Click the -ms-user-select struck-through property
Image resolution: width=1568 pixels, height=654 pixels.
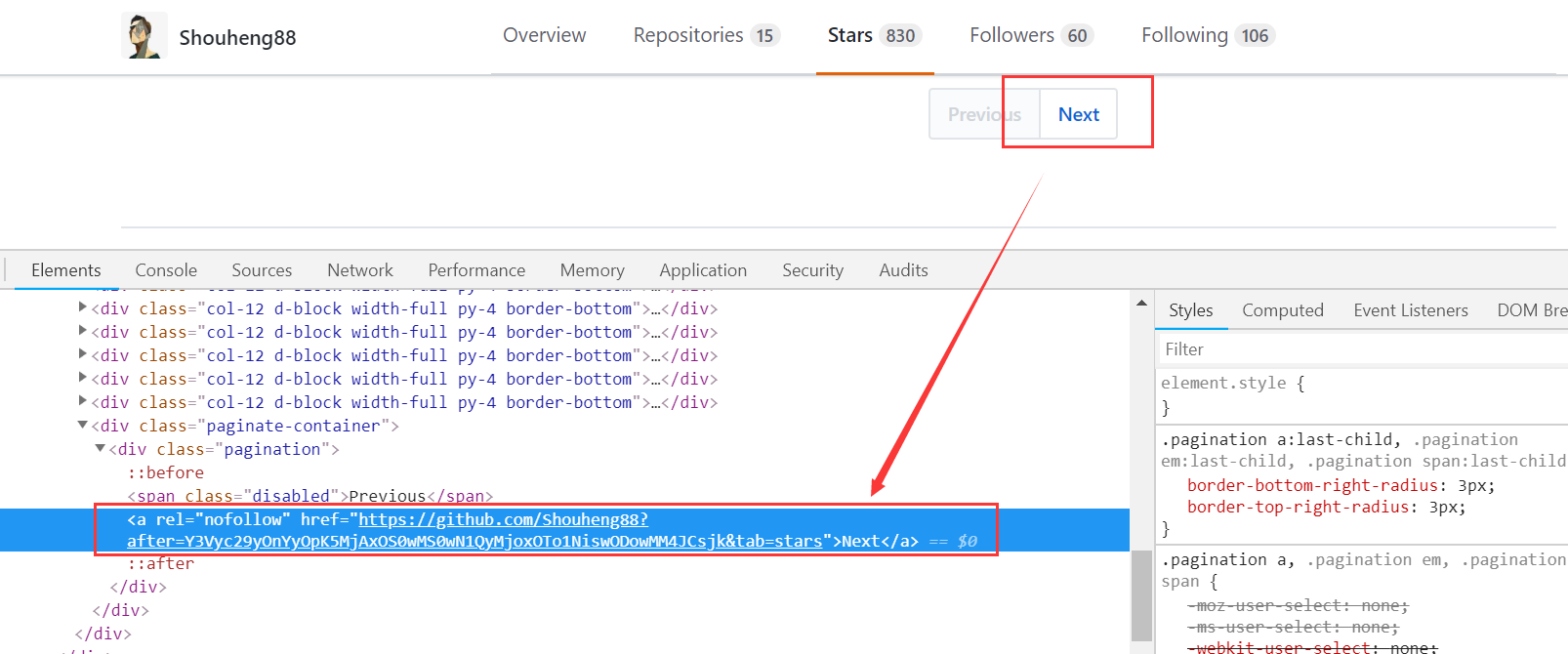click(1293, 628)
